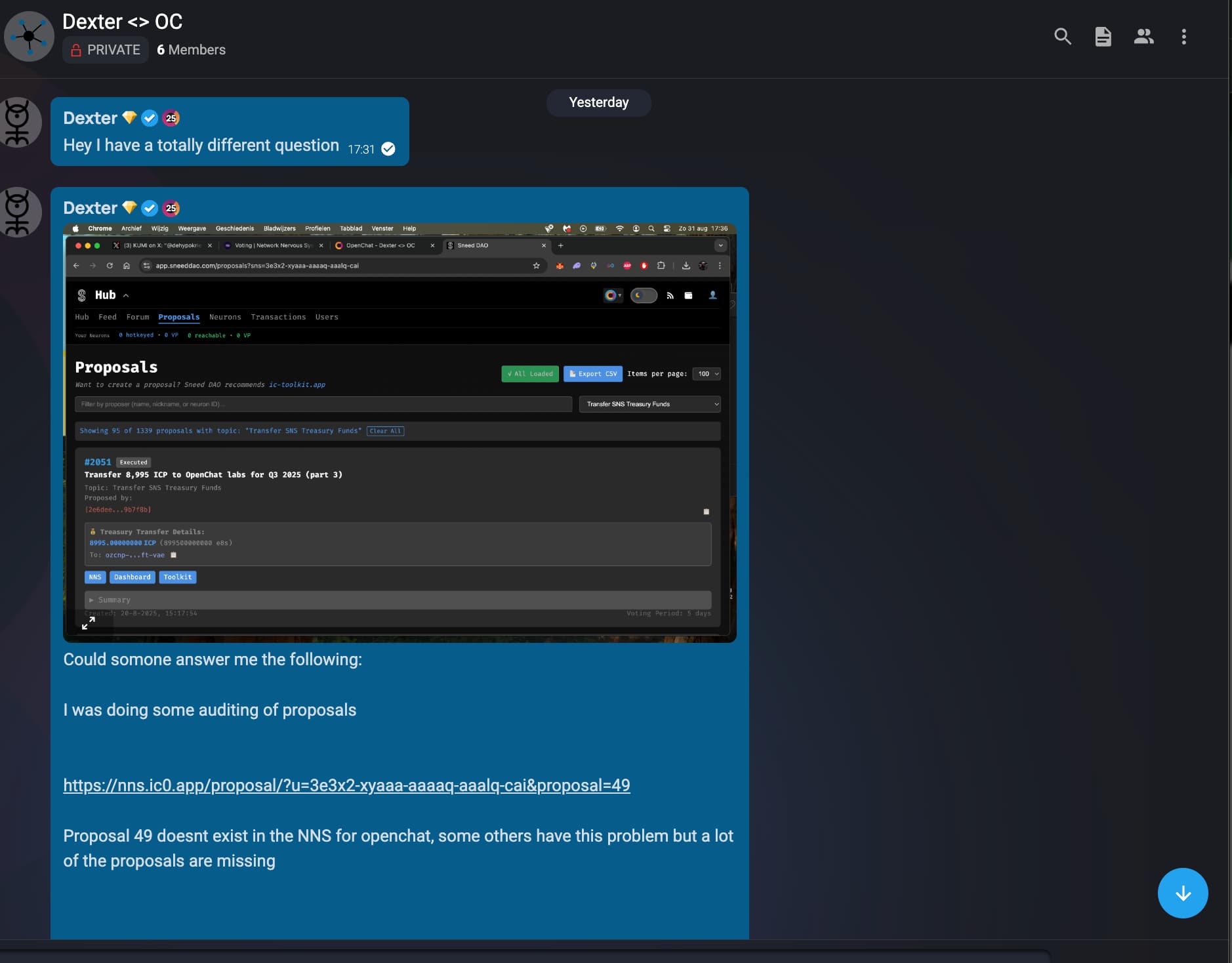This screenshot has height=963, width=1232.
Task: In the shared screenshot, switch to the Sneed DAO browser tab
Action: (497, 245)
